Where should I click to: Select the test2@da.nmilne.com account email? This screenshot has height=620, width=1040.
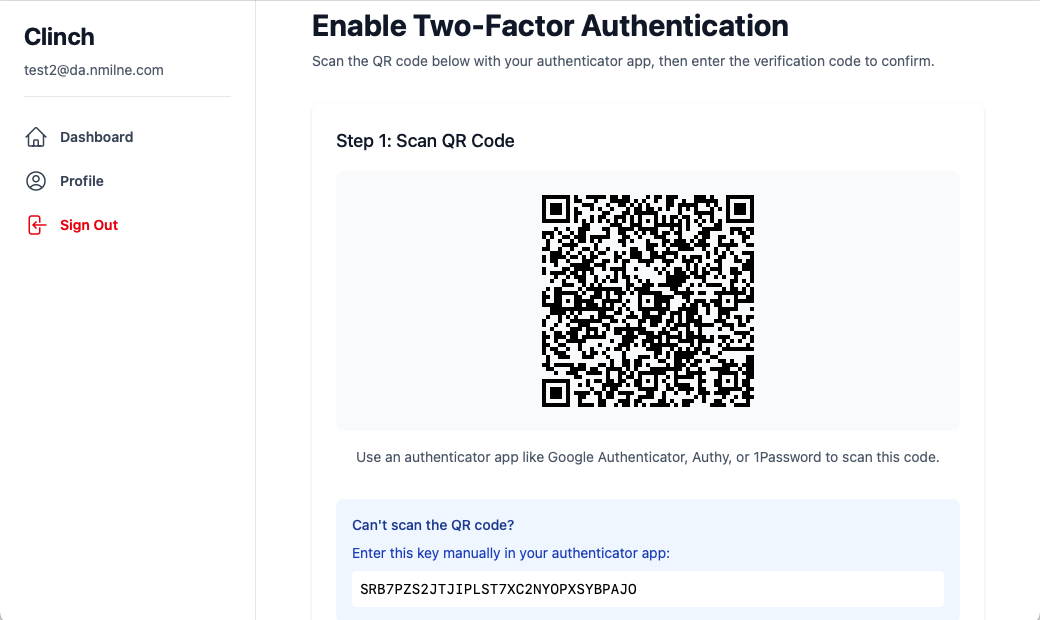(x=94, y=70)
